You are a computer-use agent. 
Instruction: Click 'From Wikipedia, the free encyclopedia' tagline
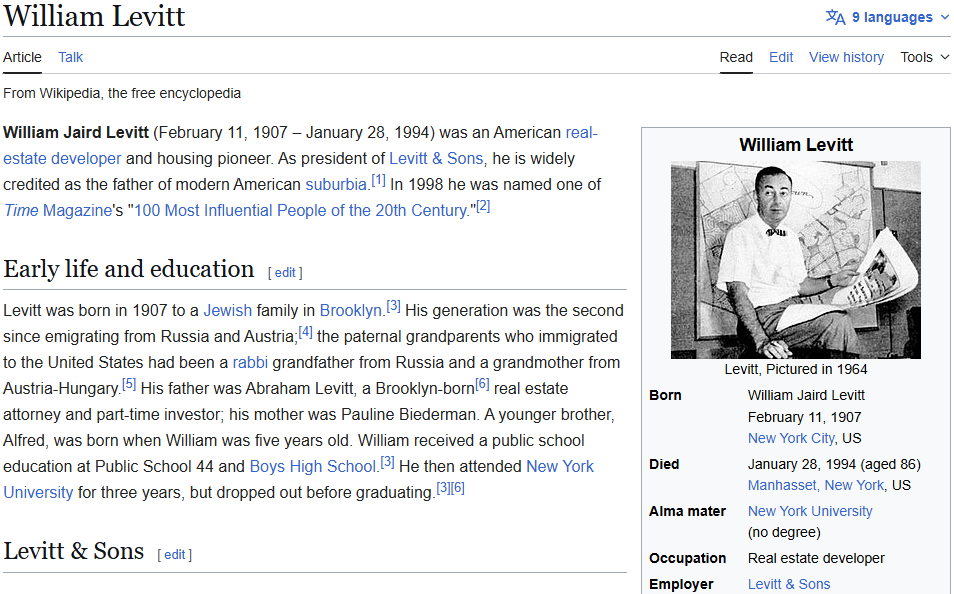pyautogui.click(x=122, y=93)
